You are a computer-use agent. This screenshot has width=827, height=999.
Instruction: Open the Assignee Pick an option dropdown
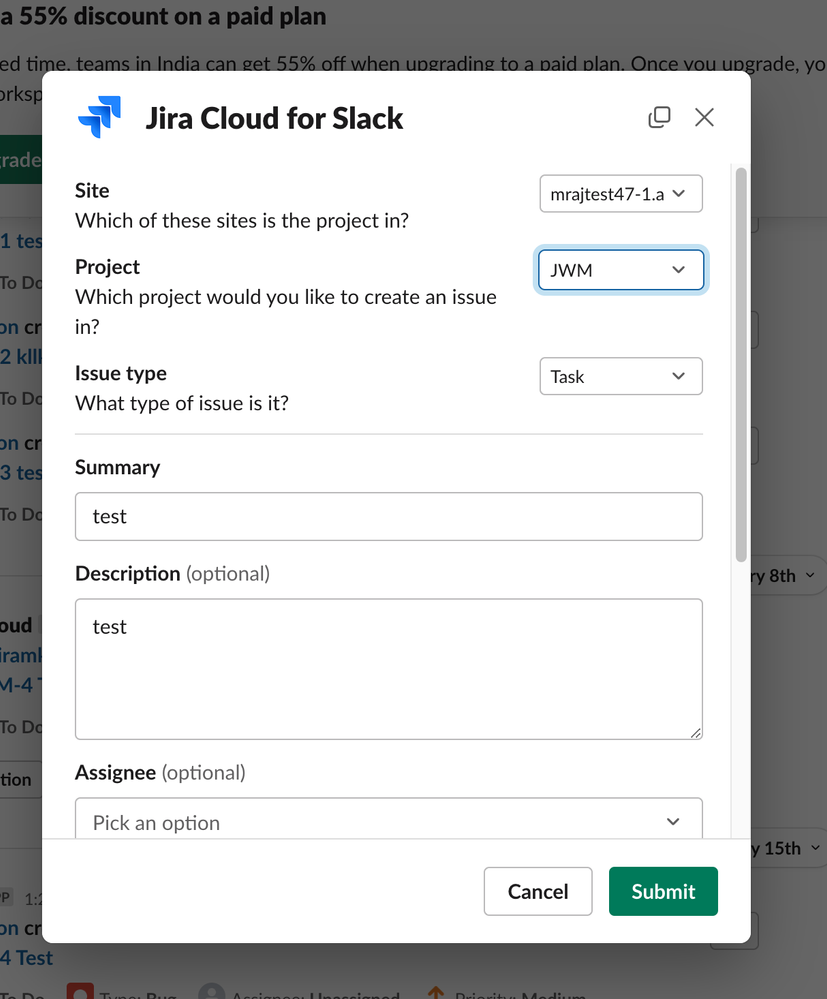click(x=389, y=819)
